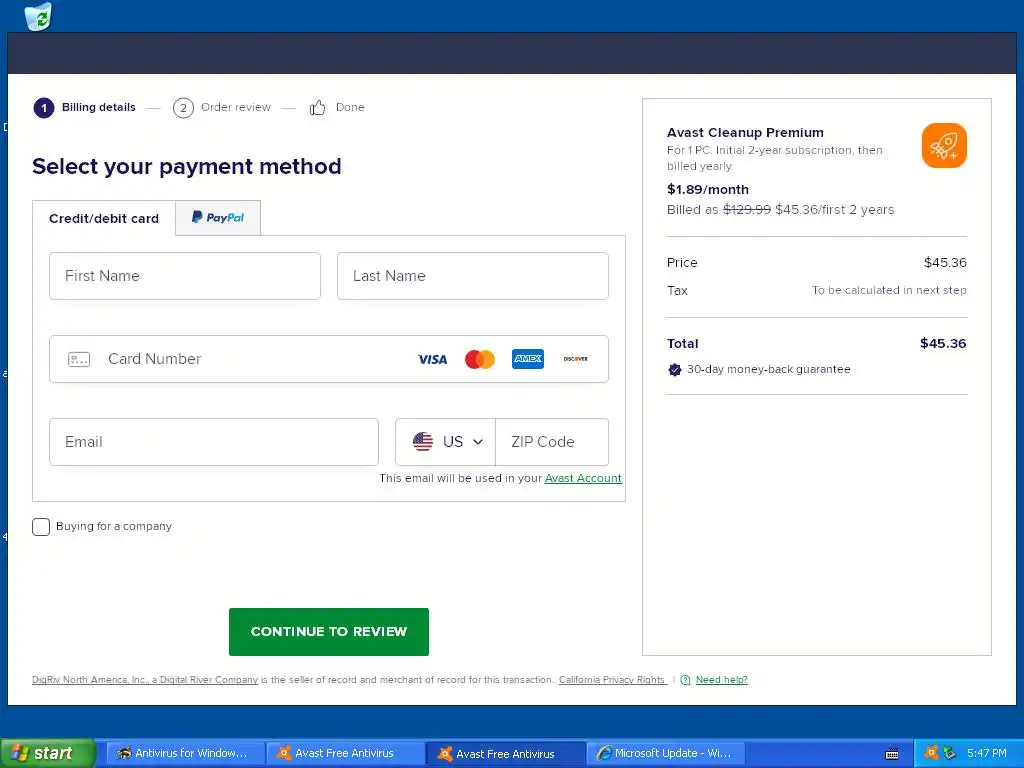Switch to first Avast Free Antivirus taskbar item
The width and height of the screenshot is (1024, 768).
click(x=345, y=753)
